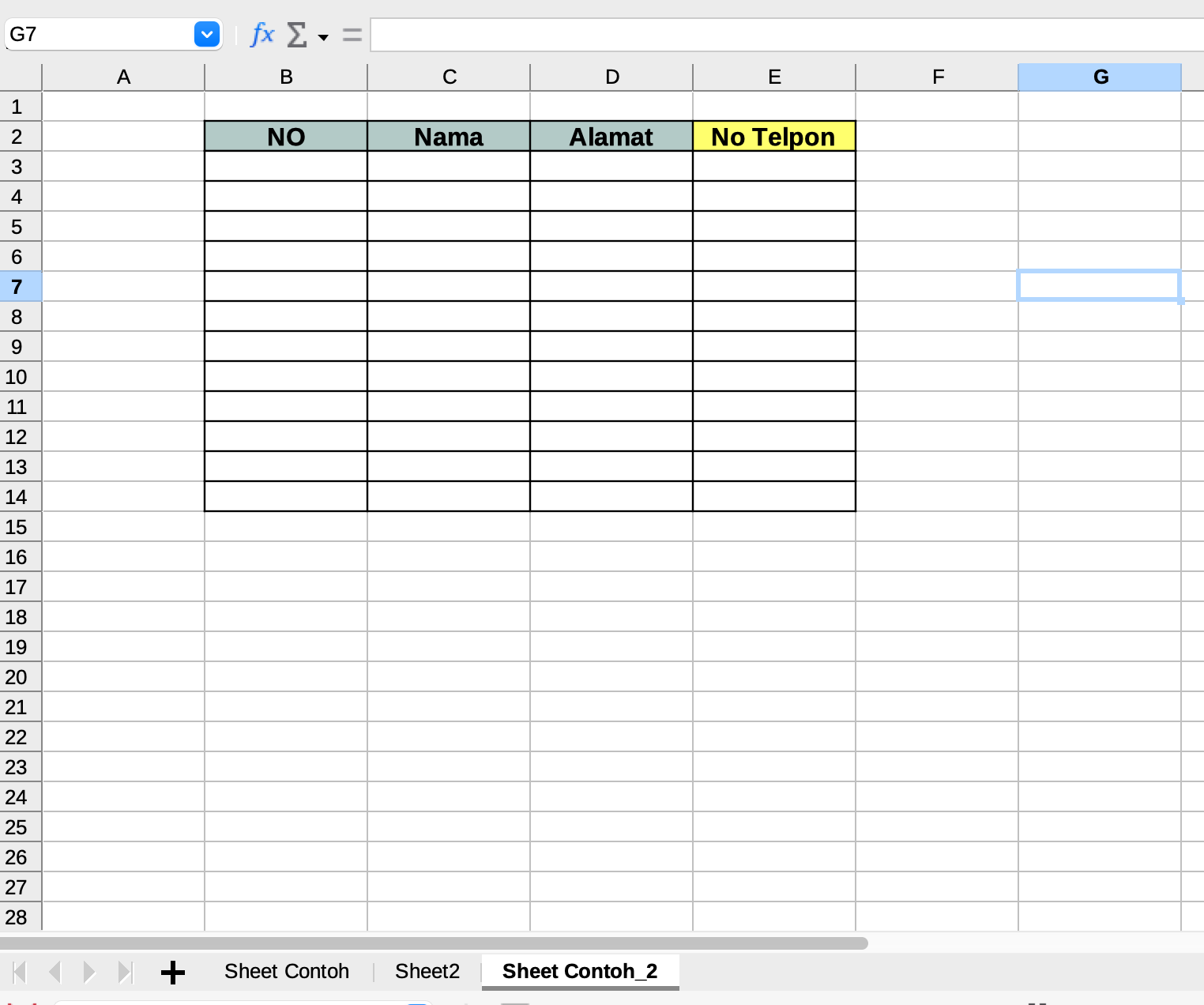Click cell E3 under No Telpon

pyautogui.click(x=774, y=167)
